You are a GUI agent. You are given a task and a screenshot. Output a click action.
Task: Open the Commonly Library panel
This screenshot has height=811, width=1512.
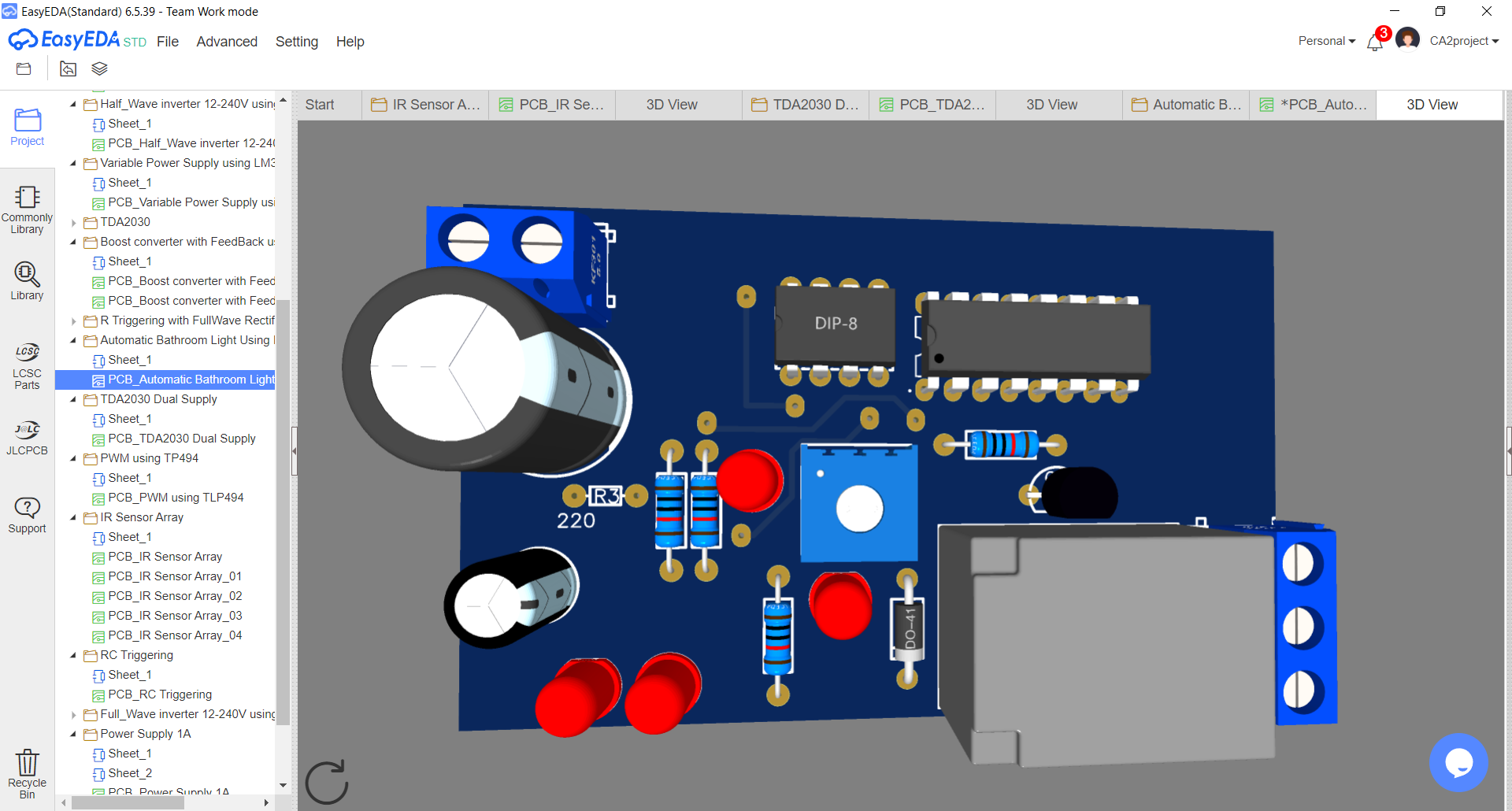coord(27,209)
